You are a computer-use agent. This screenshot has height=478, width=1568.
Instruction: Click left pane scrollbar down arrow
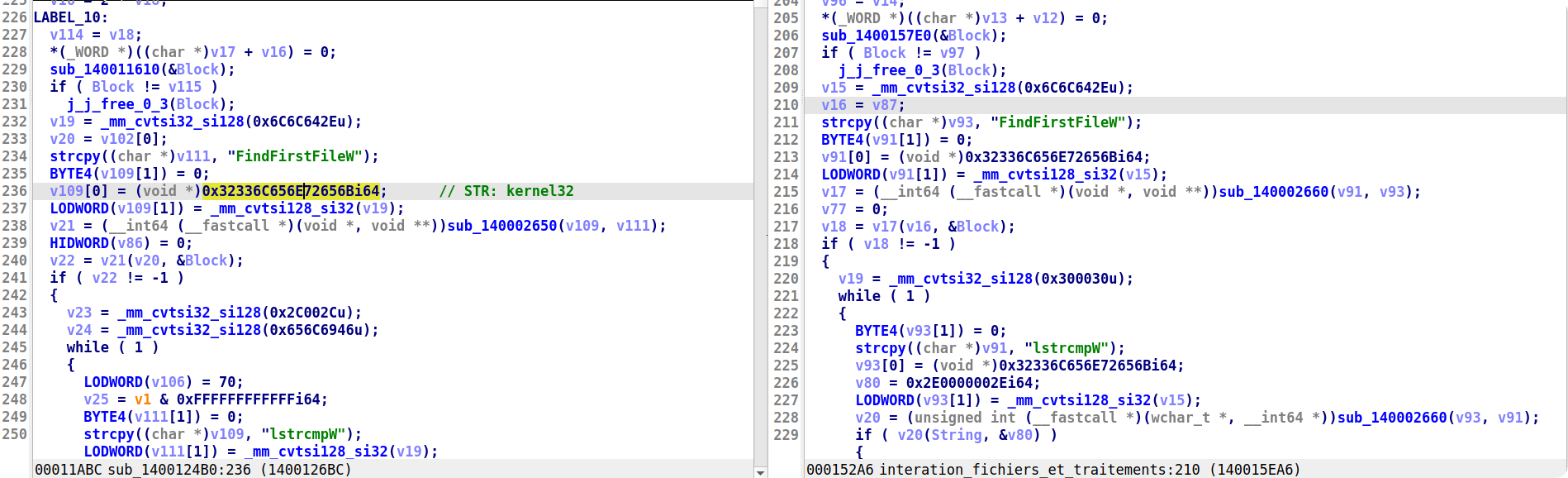click(x=760, y=472)
